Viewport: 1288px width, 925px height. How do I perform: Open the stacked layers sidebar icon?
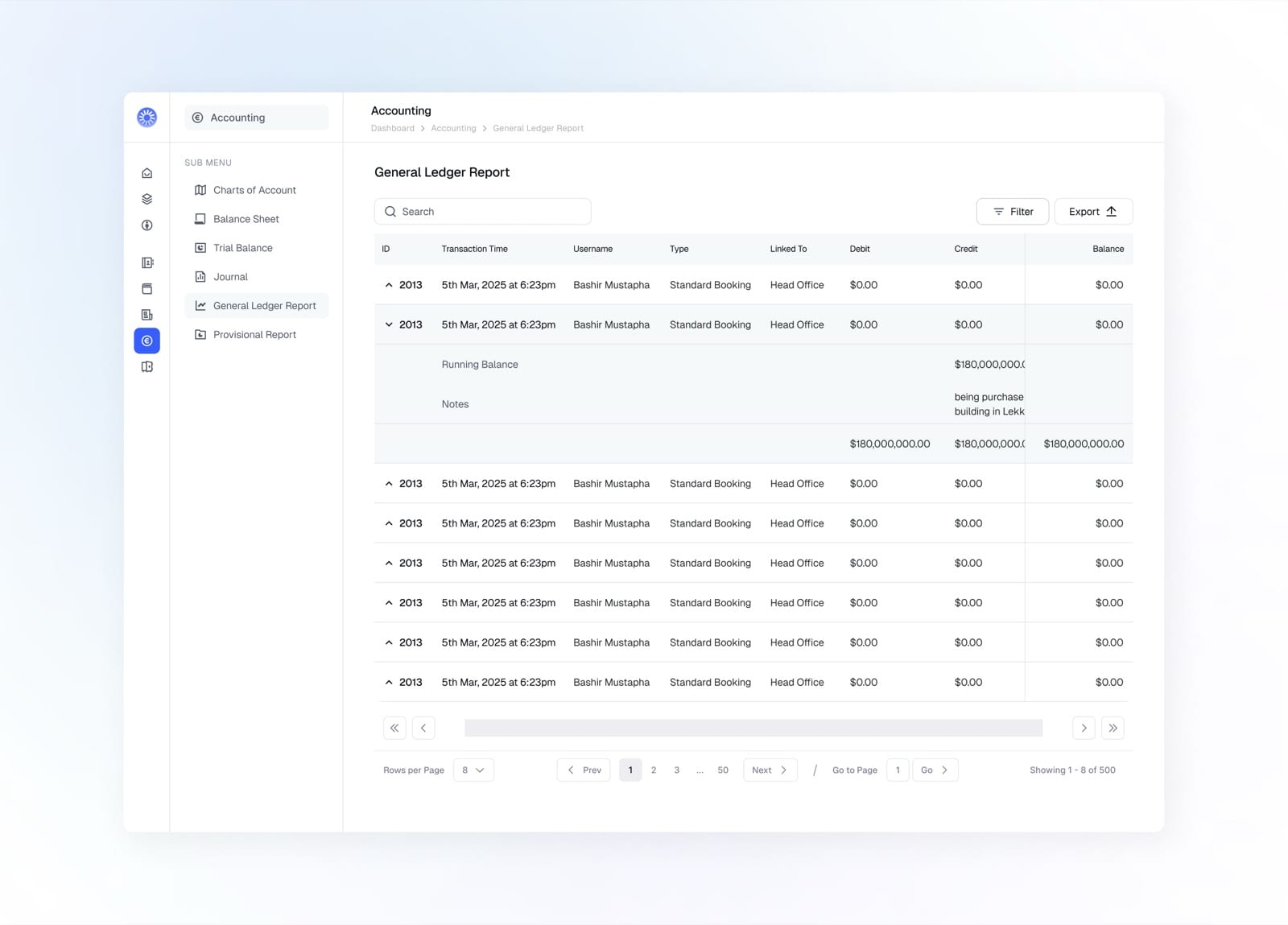pos(147,199)
